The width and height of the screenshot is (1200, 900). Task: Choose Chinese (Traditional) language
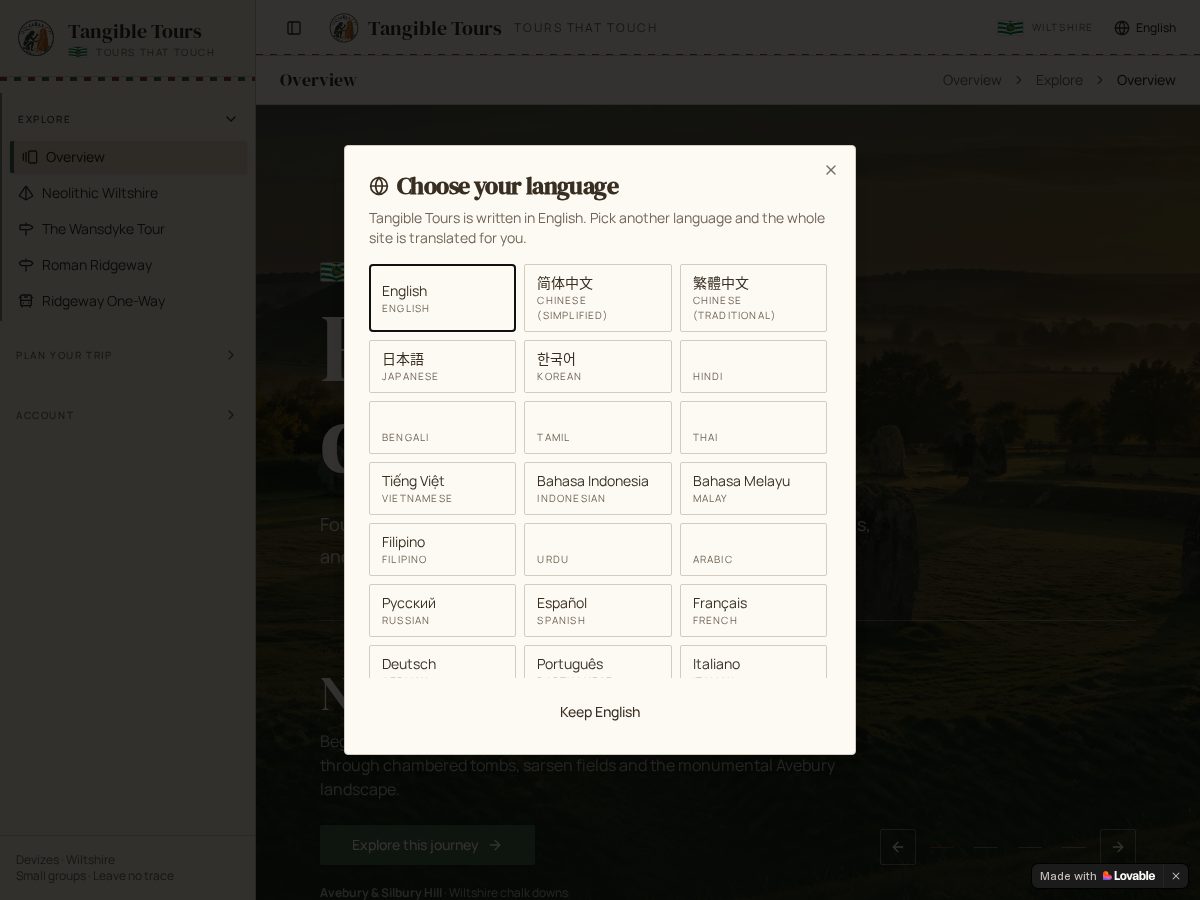(753, 298)
